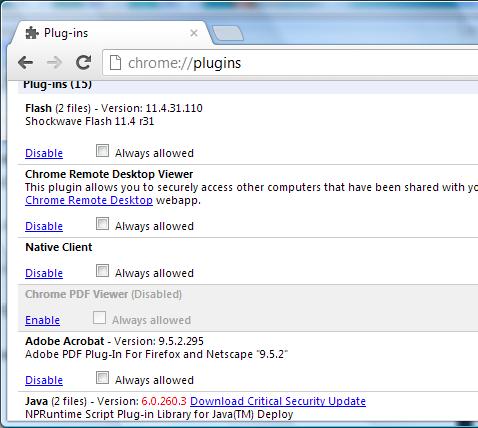Disable the Native Client plug-in
478x428 pixels.
(x=44, y=273)
